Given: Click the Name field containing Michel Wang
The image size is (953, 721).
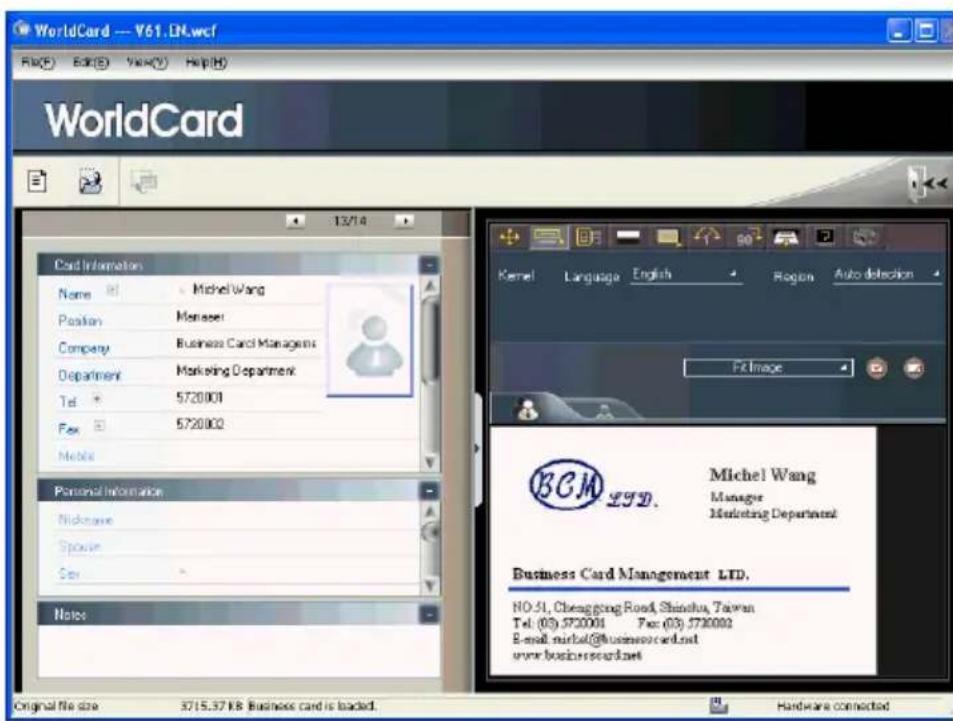Looking at the screenshot, I should point(248,290).
